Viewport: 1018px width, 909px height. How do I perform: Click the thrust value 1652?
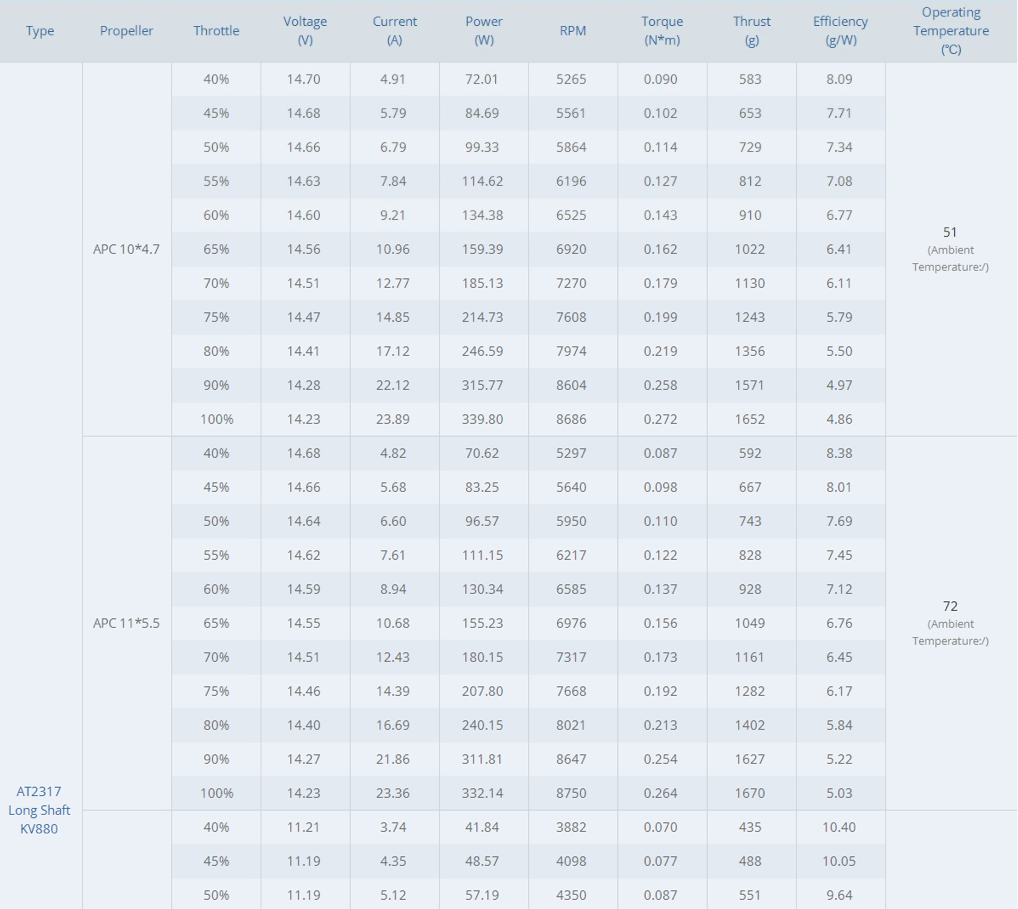[750, 419]
